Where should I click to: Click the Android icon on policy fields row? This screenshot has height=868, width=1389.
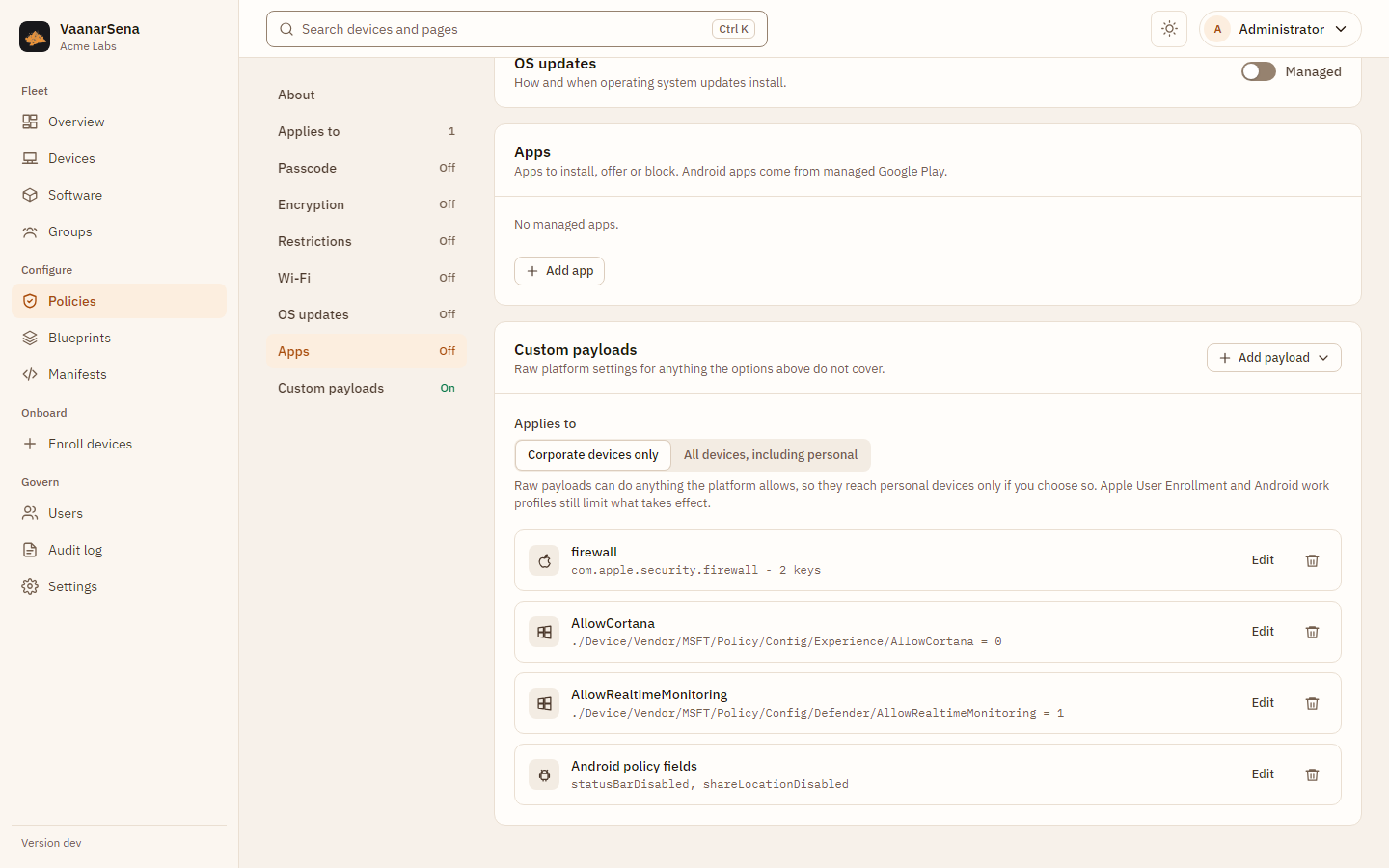click(544, 774)
